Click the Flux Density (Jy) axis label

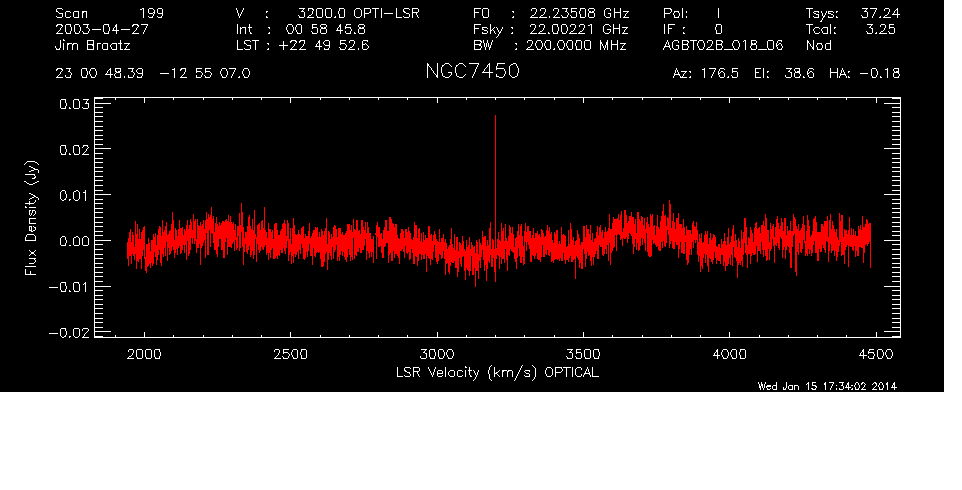(31, 218)
